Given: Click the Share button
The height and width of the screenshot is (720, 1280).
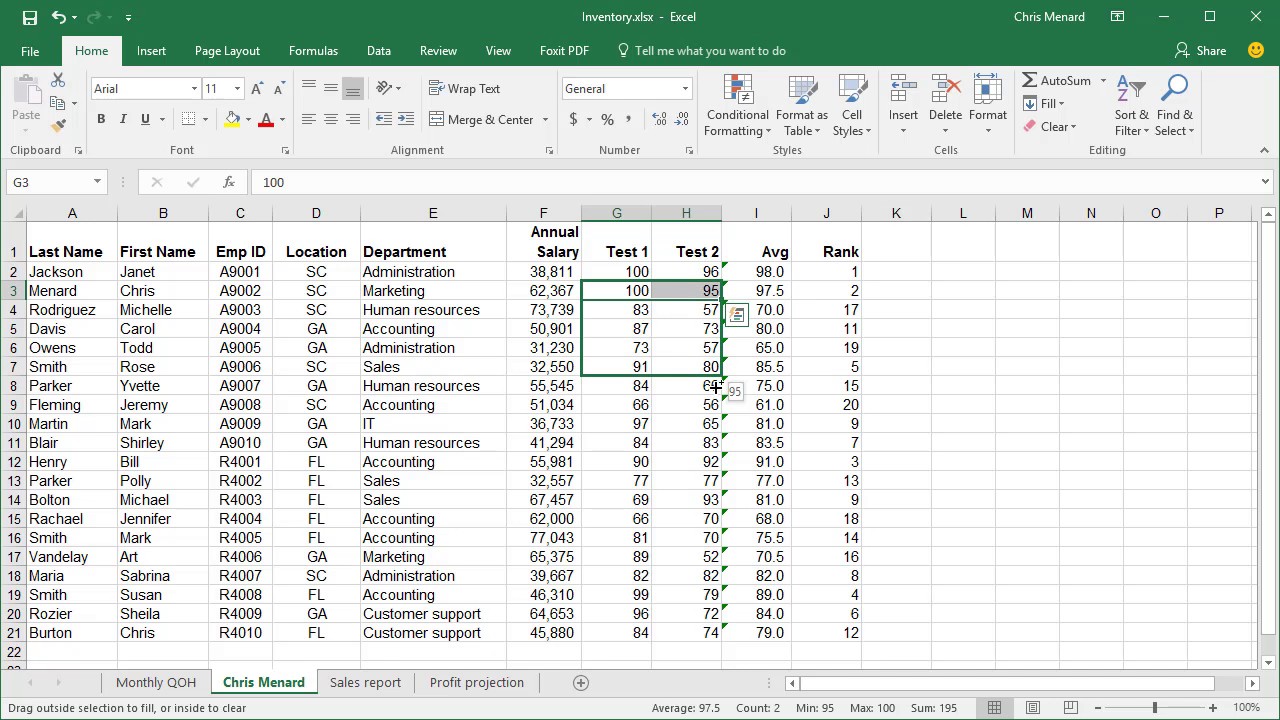Looking at the screenshot, I should pos(1200,51).
